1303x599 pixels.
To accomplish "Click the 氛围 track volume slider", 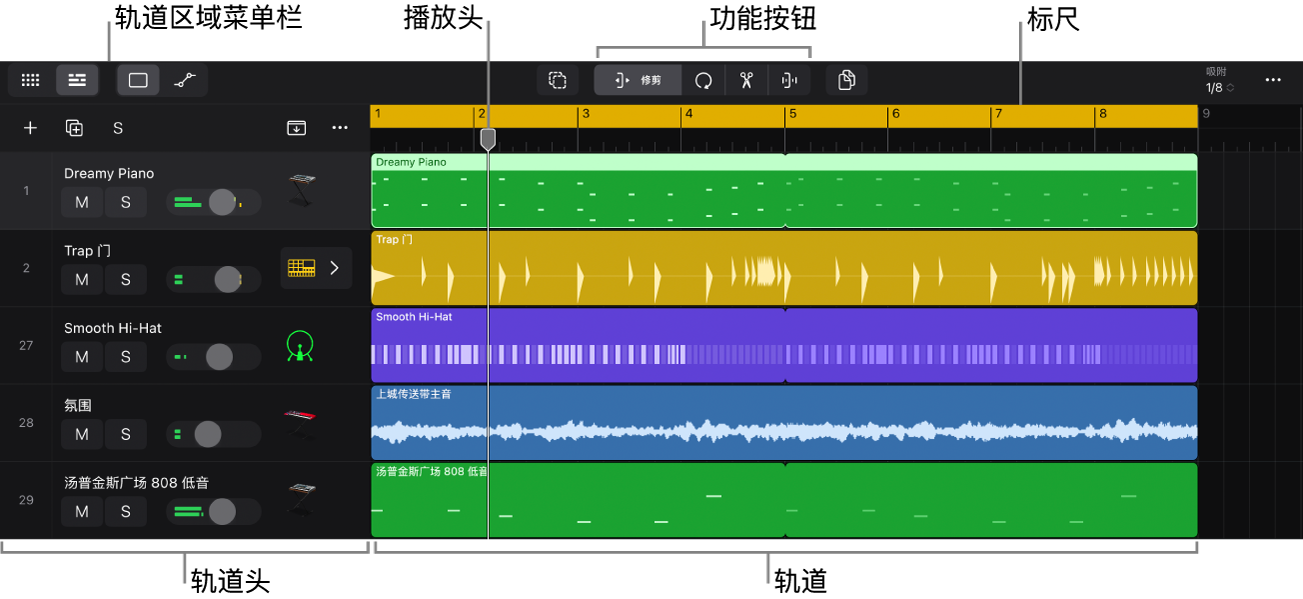I will coord(213,434).
